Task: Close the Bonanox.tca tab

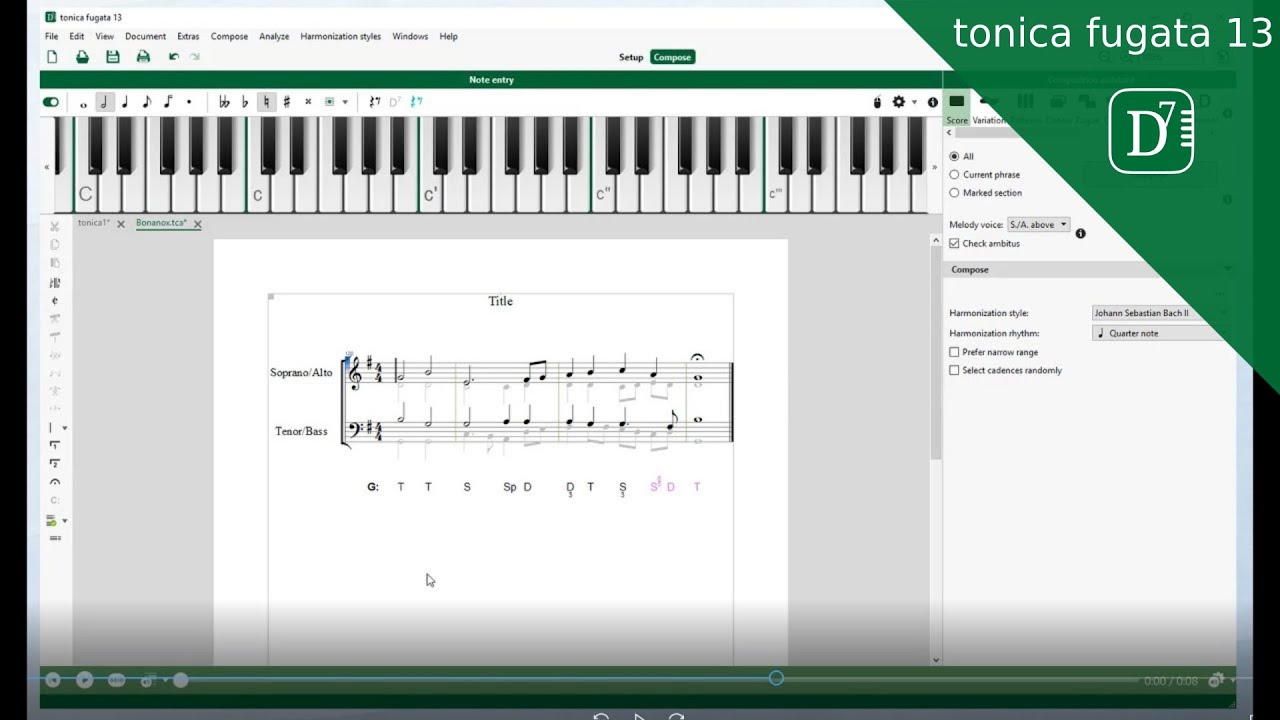Action: (197, 224)
